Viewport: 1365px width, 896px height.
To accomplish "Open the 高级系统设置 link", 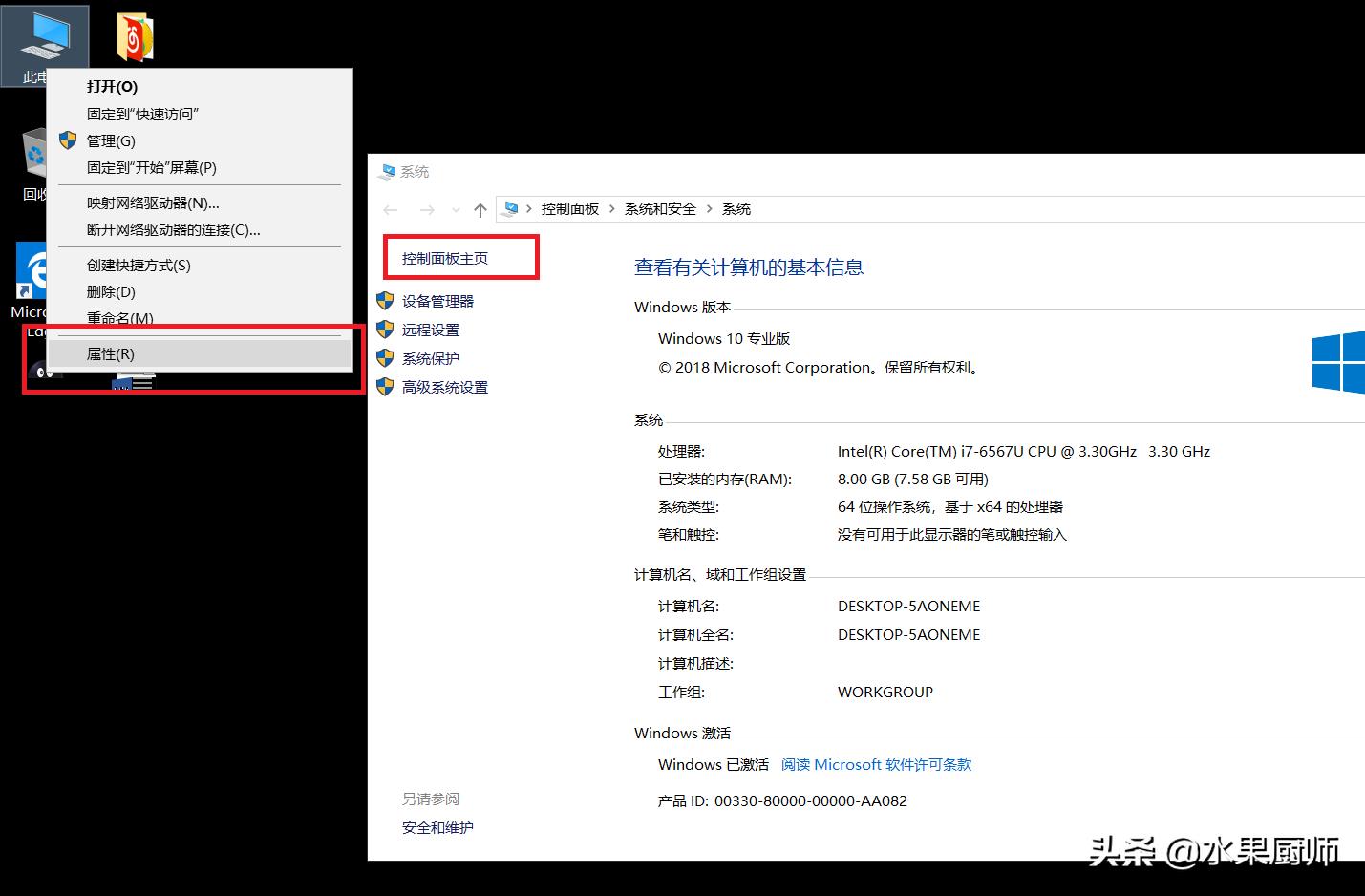I will [445, 387].
